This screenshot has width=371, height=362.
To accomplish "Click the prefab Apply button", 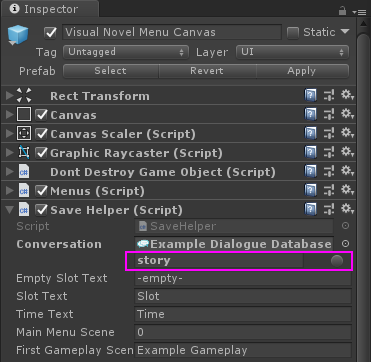I will pyautogui.click(x=302, y=71).
